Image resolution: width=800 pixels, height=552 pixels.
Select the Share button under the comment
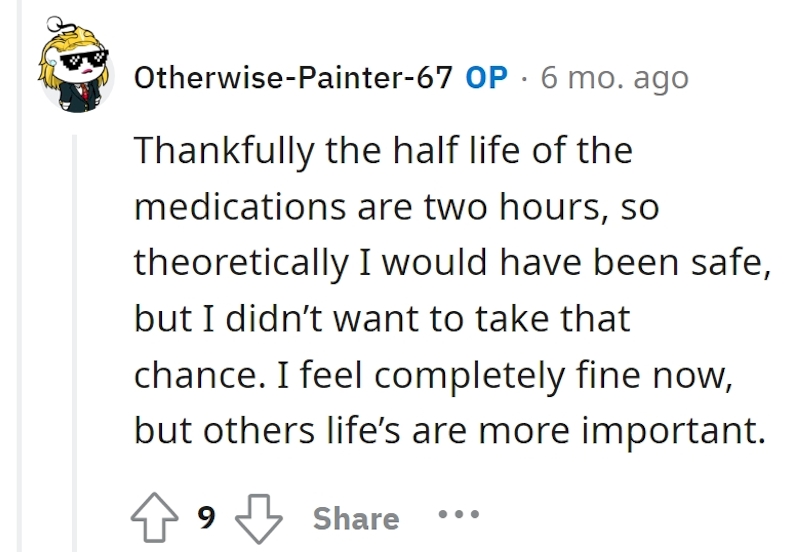(x=356, y=519)
